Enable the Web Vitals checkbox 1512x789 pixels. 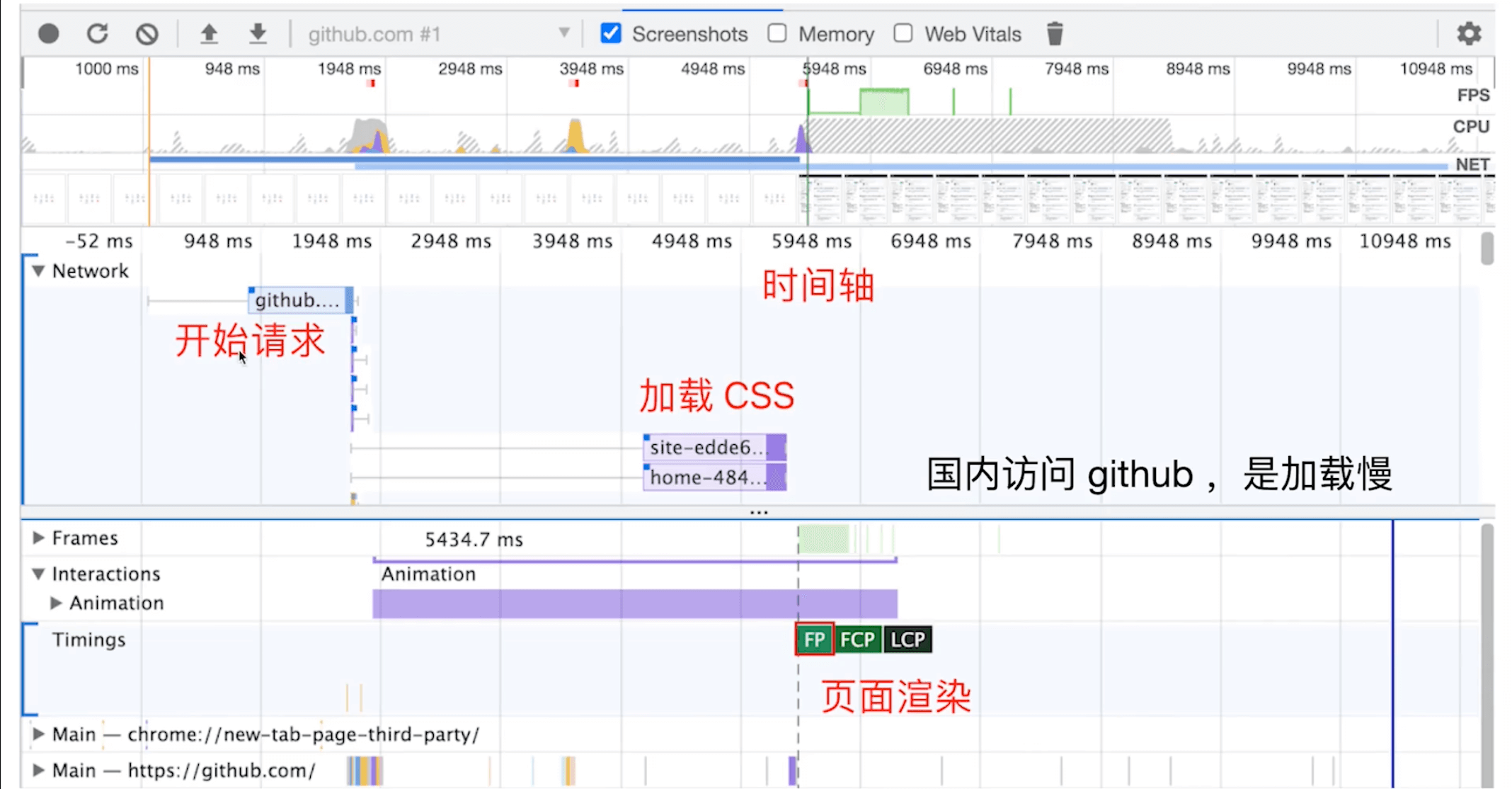(903, 33)
